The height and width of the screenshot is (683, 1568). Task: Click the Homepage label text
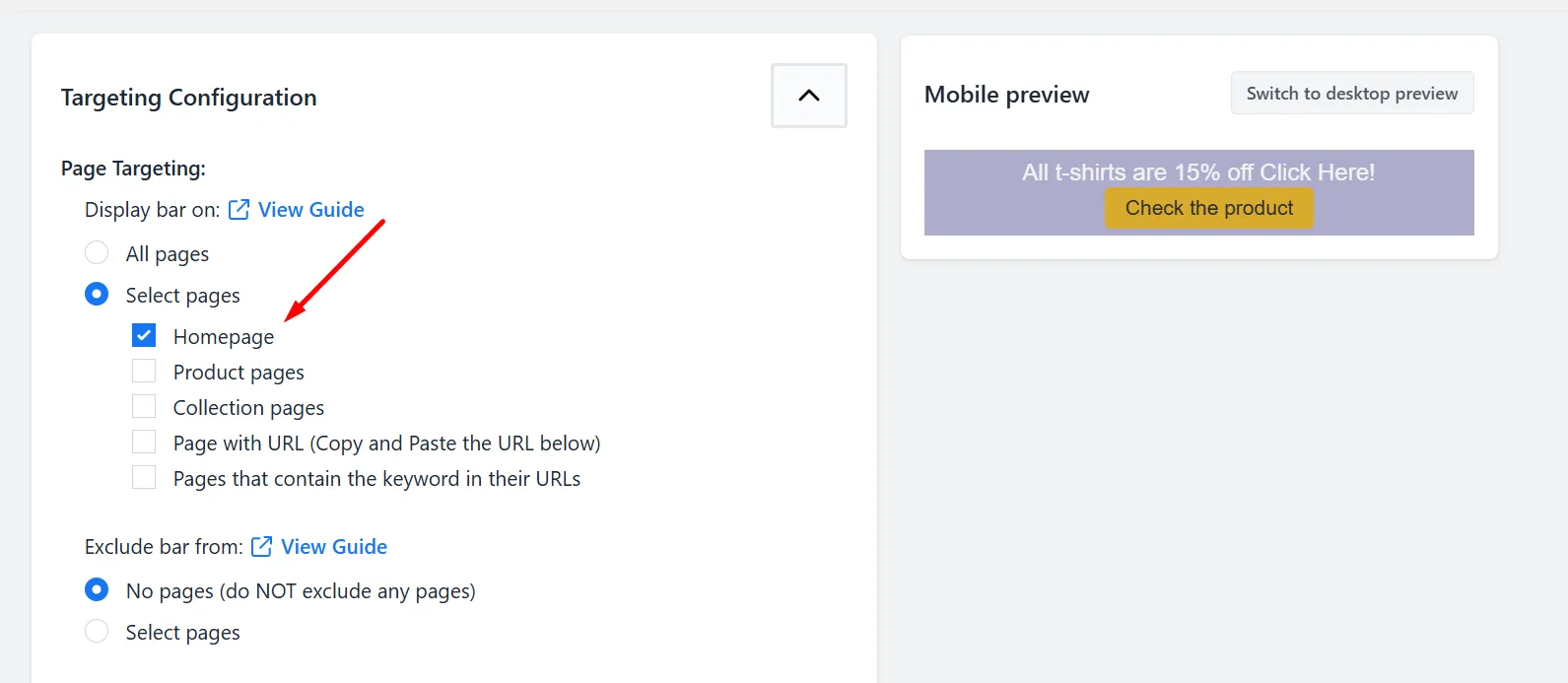(224, 337)
